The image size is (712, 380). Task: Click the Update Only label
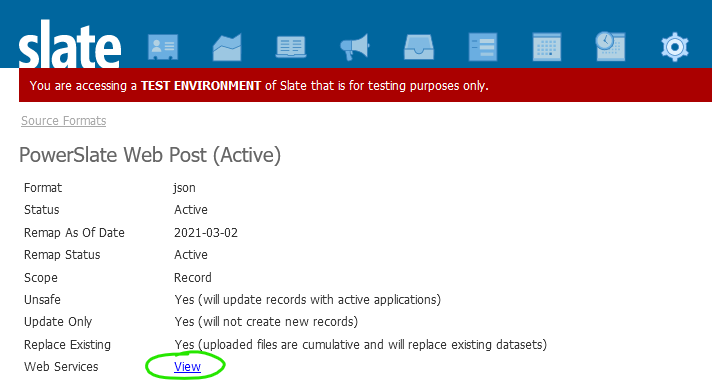pos(58,322)
